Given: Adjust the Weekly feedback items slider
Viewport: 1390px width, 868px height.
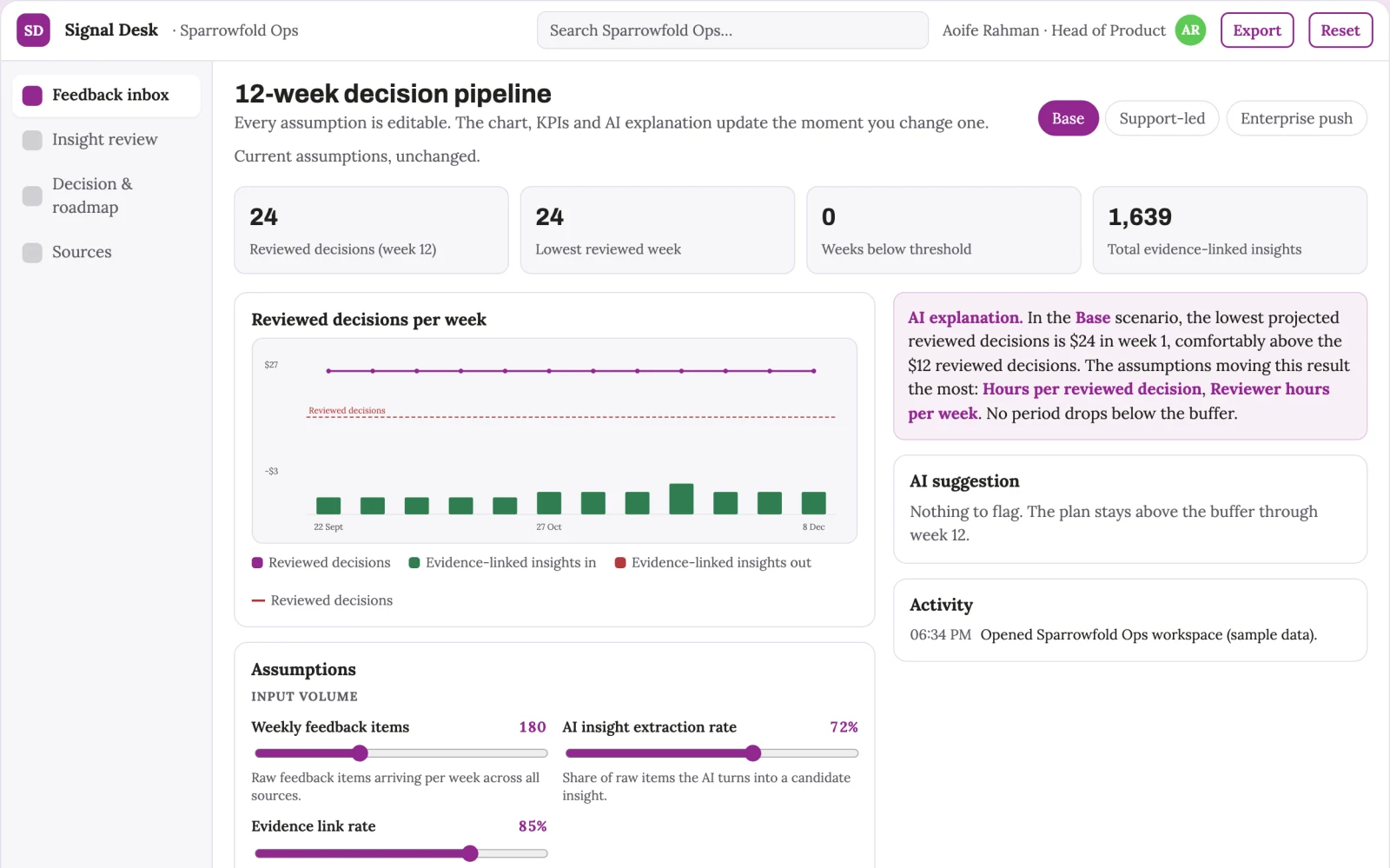Looking at the screenshot, I should click(400, 753).
